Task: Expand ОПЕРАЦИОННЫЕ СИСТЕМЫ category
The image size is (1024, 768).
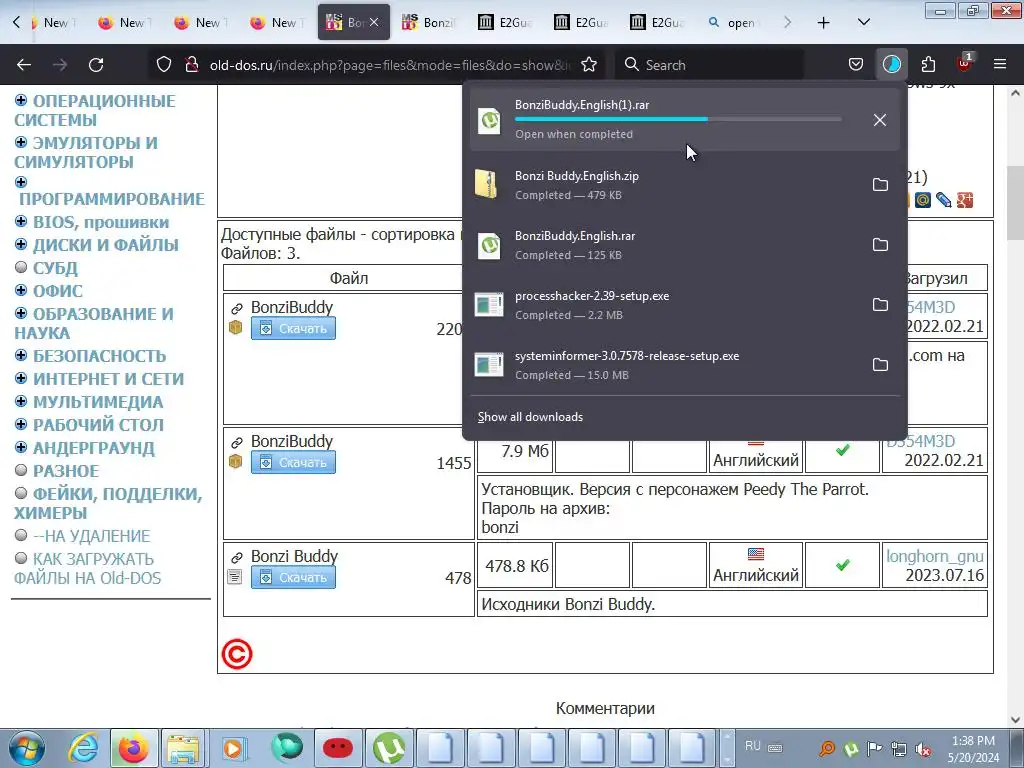Action: click(21, 100)
